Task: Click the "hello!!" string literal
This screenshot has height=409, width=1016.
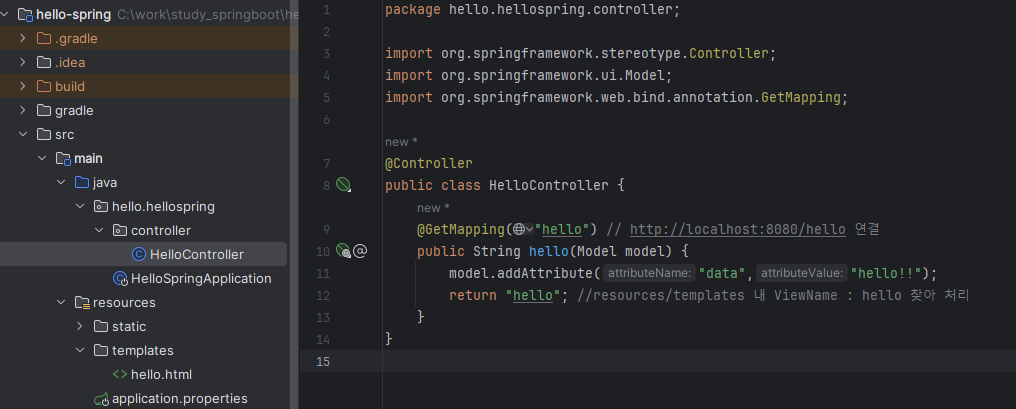Action: pyautogui.click(x=886, y=273)
